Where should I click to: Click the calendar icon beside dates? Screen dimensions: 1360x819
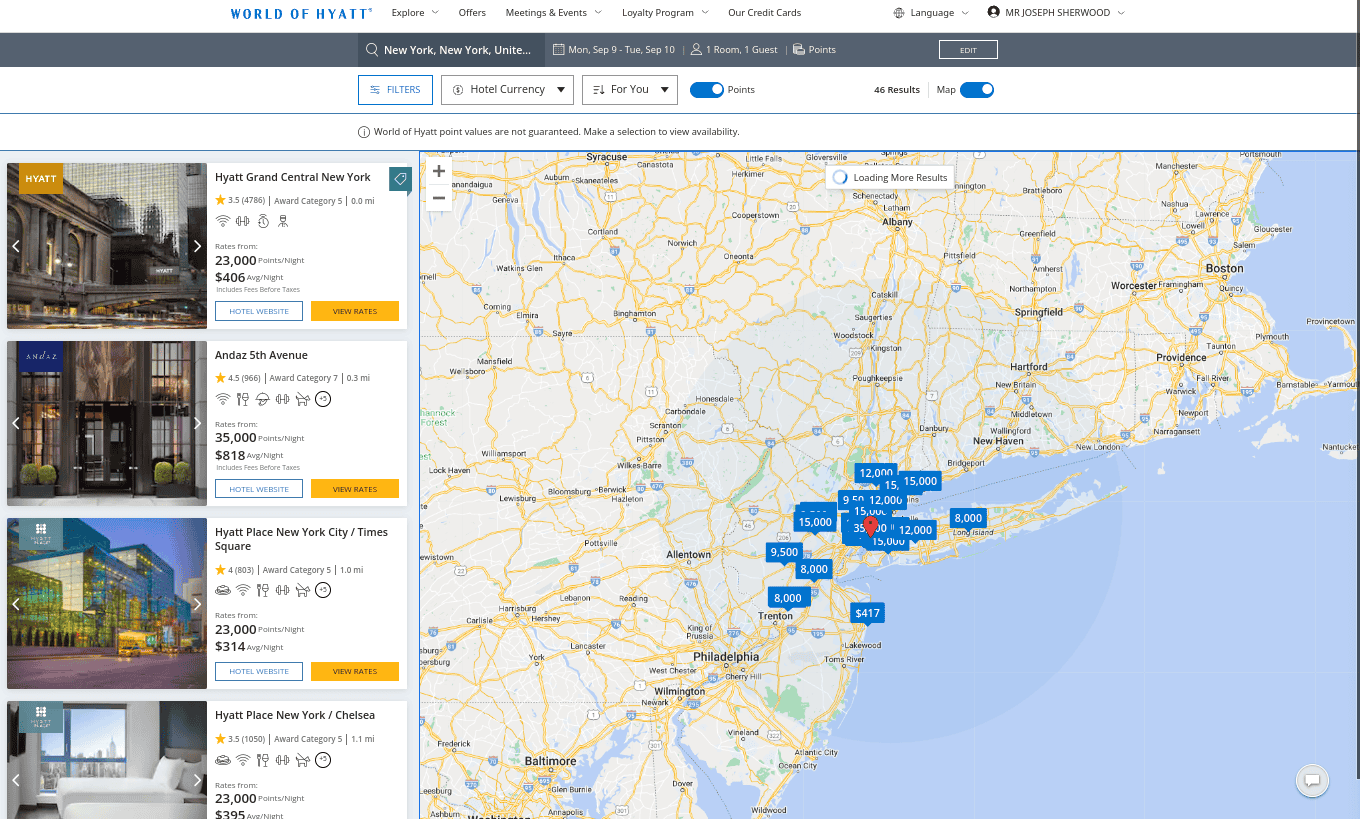559,49
